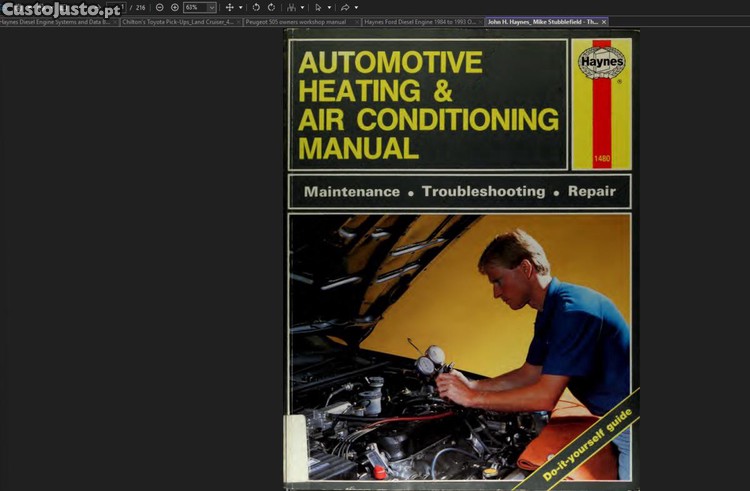Image resolution: width=750 pixels, height=491 pixels.
Task: Click the share arrow icon
Action: (345, 7)
